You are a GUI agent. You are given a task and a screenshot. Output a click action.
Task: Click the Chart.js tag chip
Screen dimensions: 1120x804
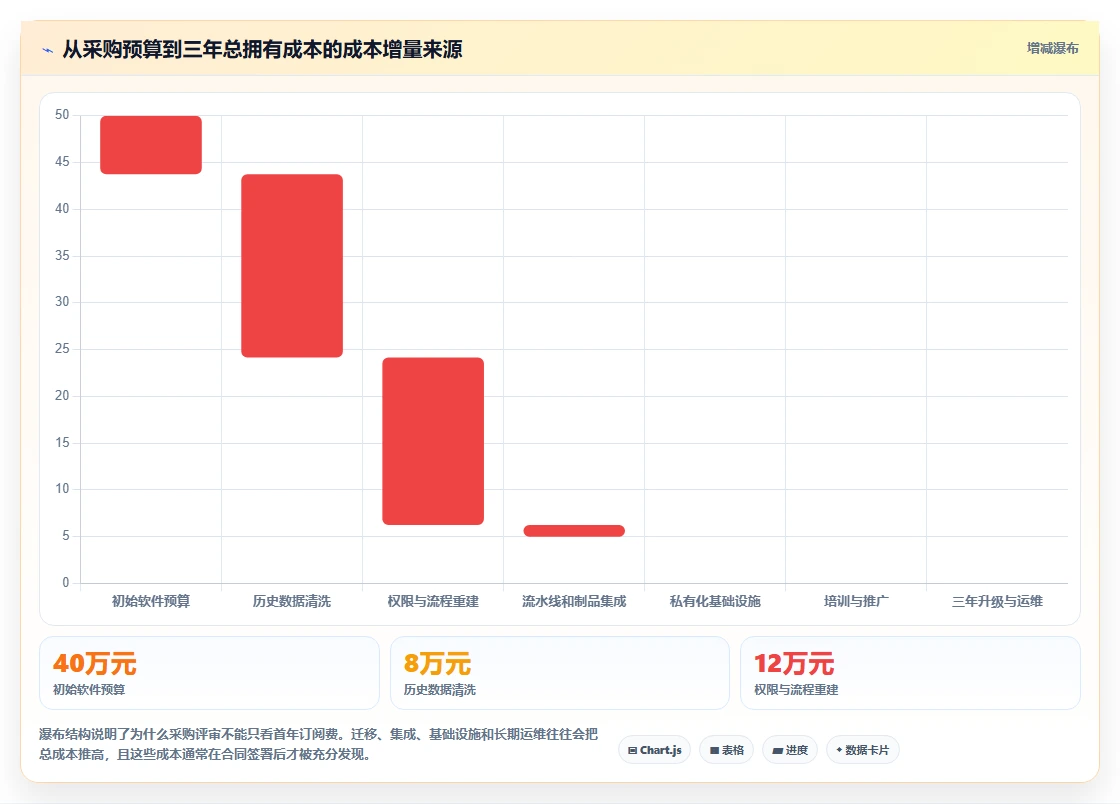[654, 750]
